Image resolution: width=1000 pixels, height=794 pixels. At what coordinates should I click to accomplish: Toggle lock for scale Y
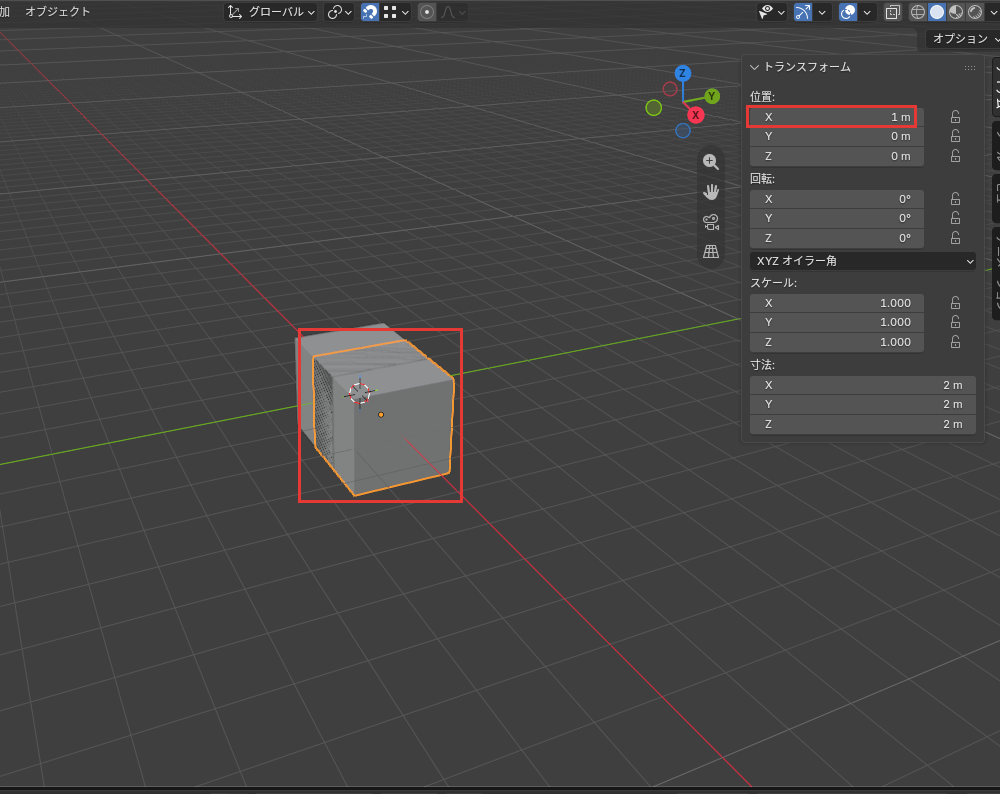(955, 322)
